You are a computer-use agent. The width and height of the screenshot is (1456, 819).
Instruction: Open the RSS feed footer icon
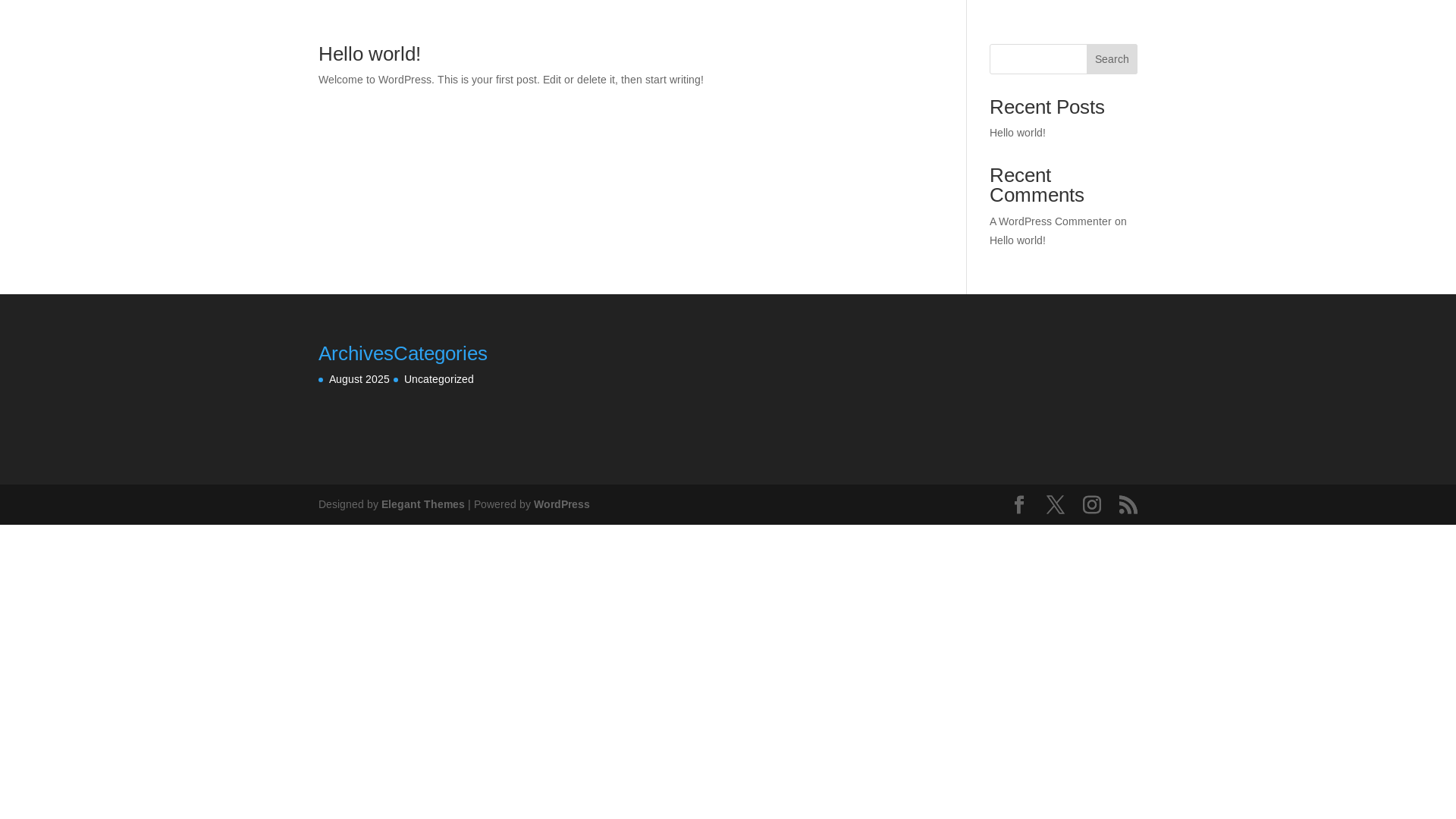pyautogui.click(x=1128, y=505)
